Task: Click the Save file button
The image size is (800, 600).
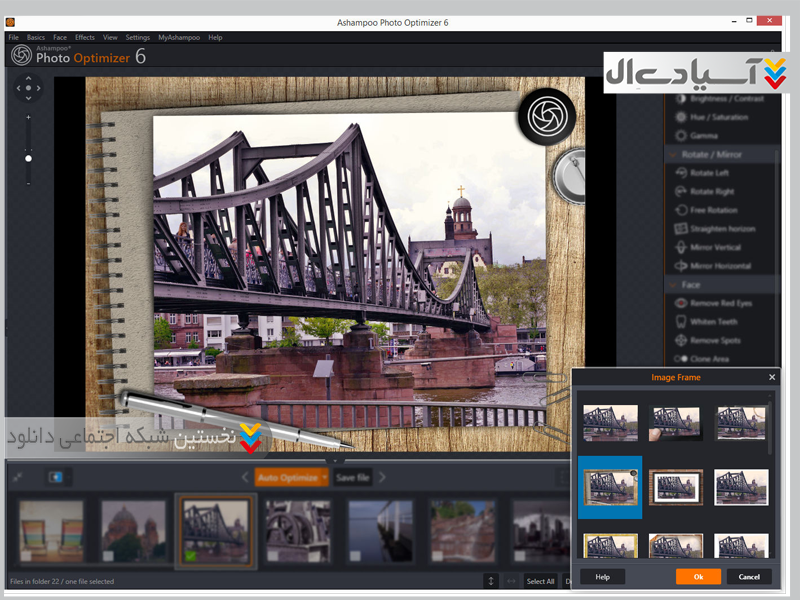Action: pos(352,478)
